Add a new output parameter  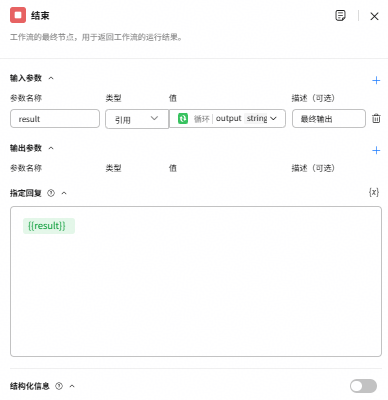coord(376,150)
